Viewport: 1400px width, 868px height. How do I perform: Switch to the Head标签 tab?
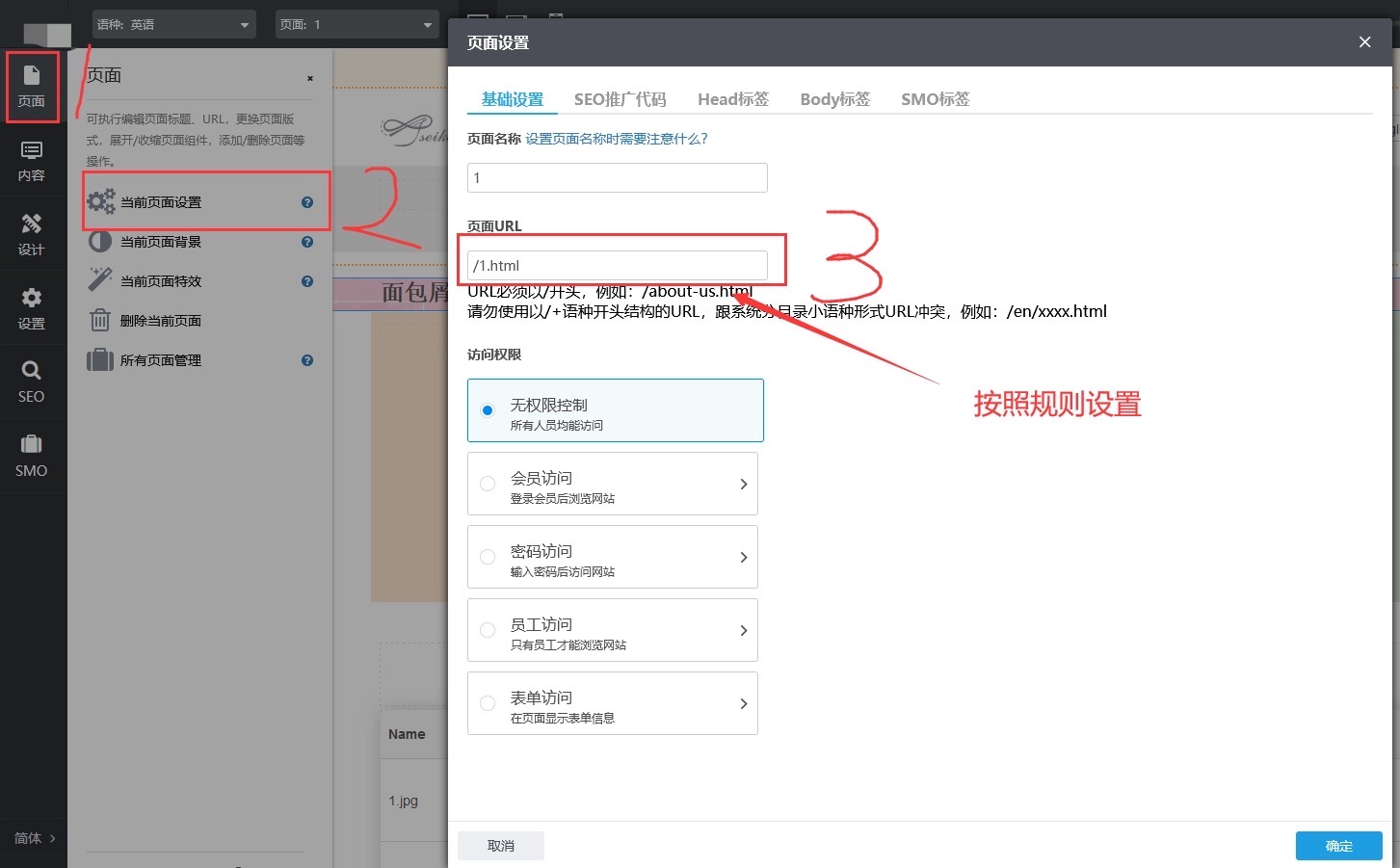pyautogui.click(x=733, y=99)
